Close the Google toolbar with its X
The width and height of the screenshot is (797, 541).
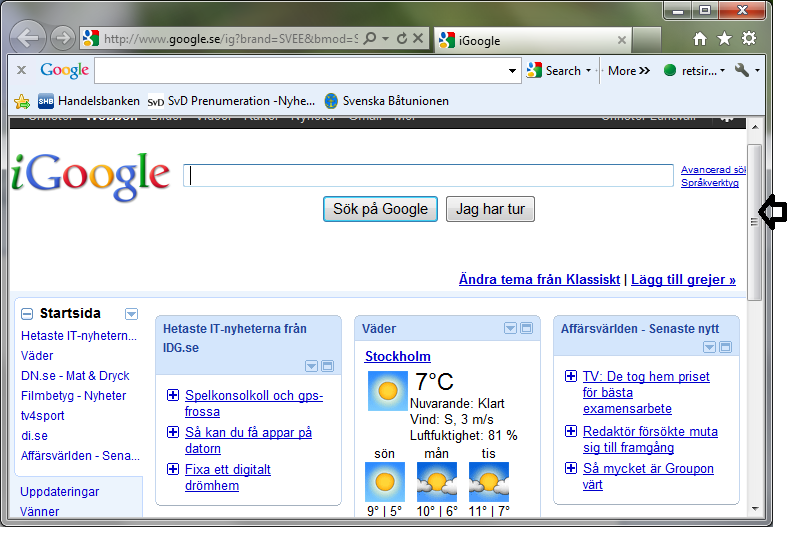[21, 70]
